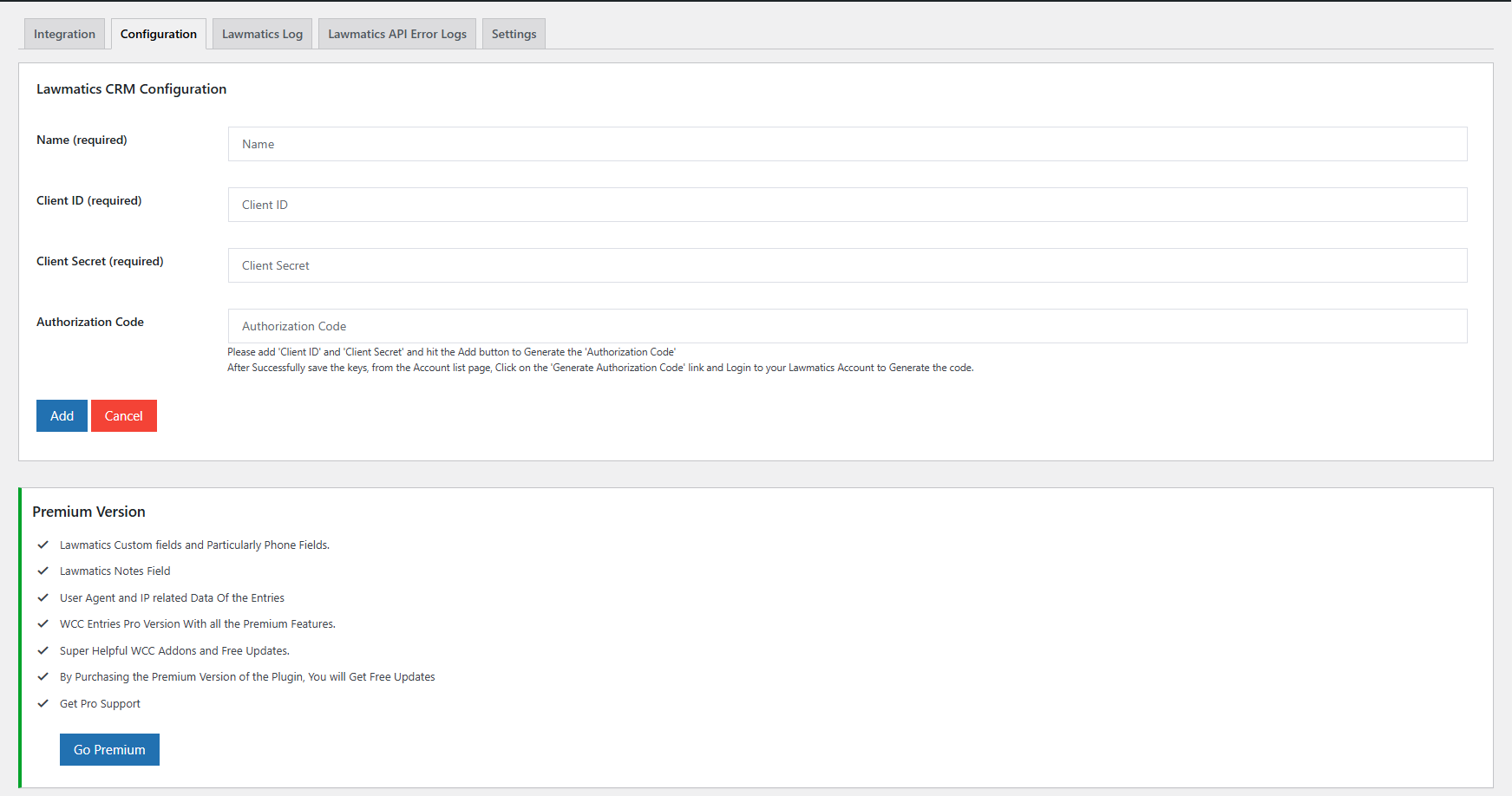Click checkmark next to WCC Entries Pro Version
This screenshot has width=1512, height=796.
coord(43,623)
